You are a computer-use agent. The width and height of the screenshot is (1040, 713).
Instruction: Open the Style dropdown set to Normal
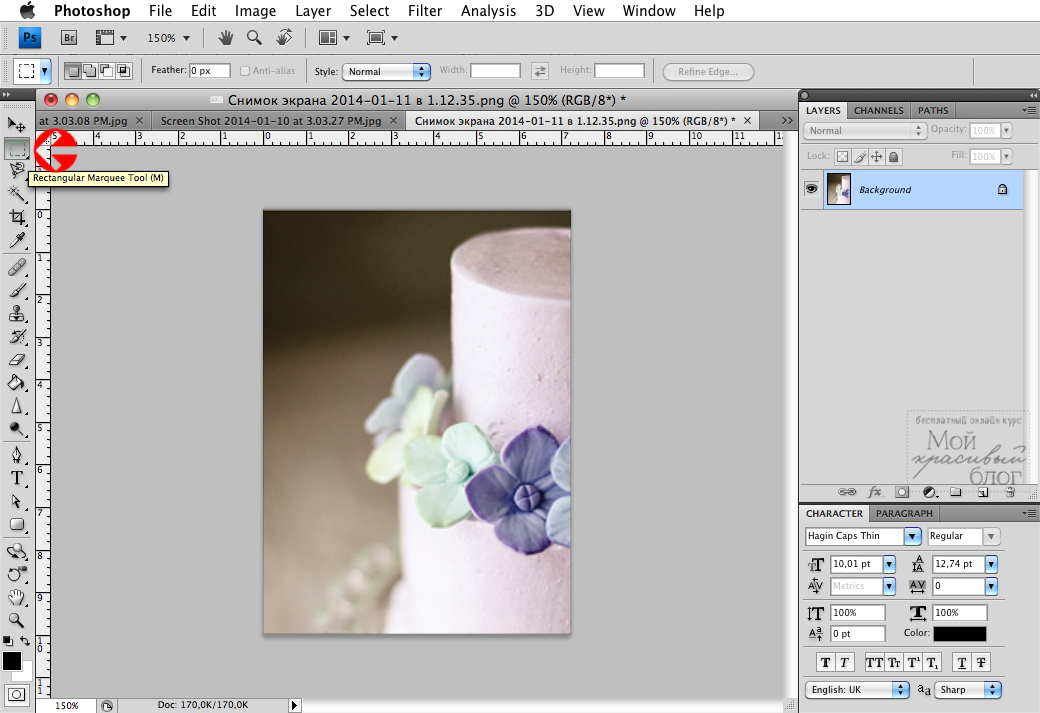(386, 72)
